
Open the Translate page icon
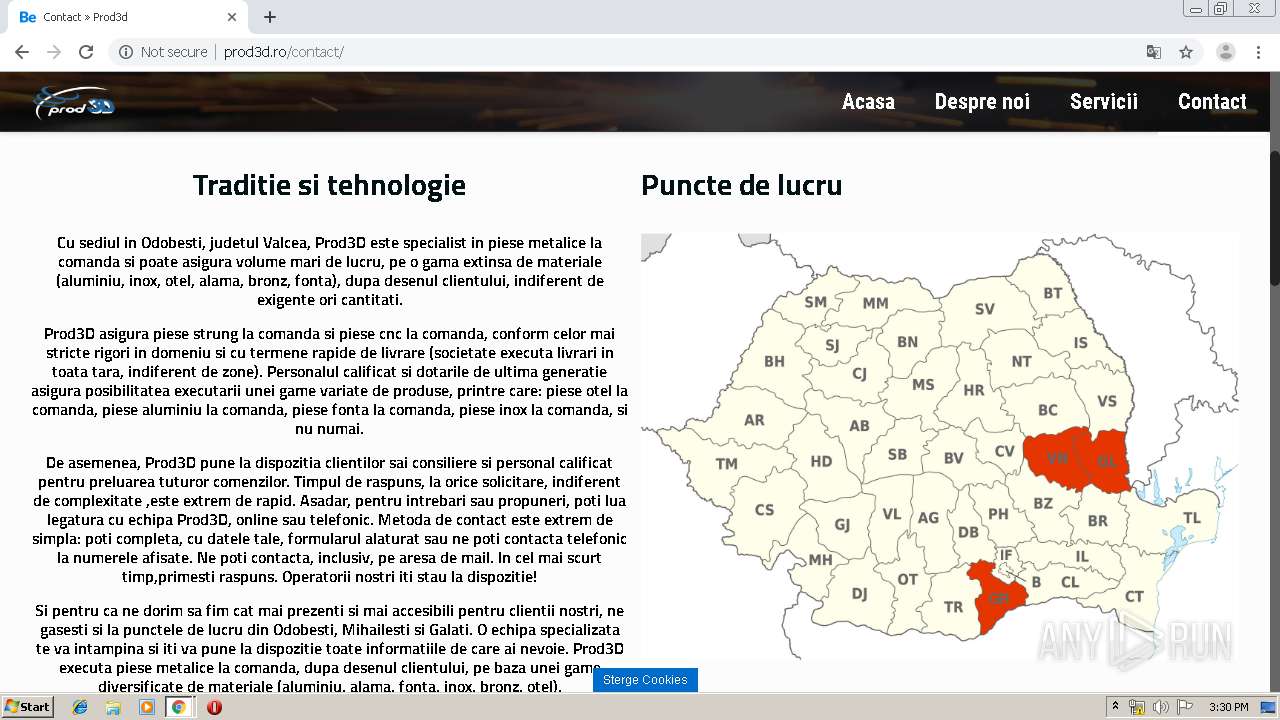pyautogui.click(x=1153, y=52)
